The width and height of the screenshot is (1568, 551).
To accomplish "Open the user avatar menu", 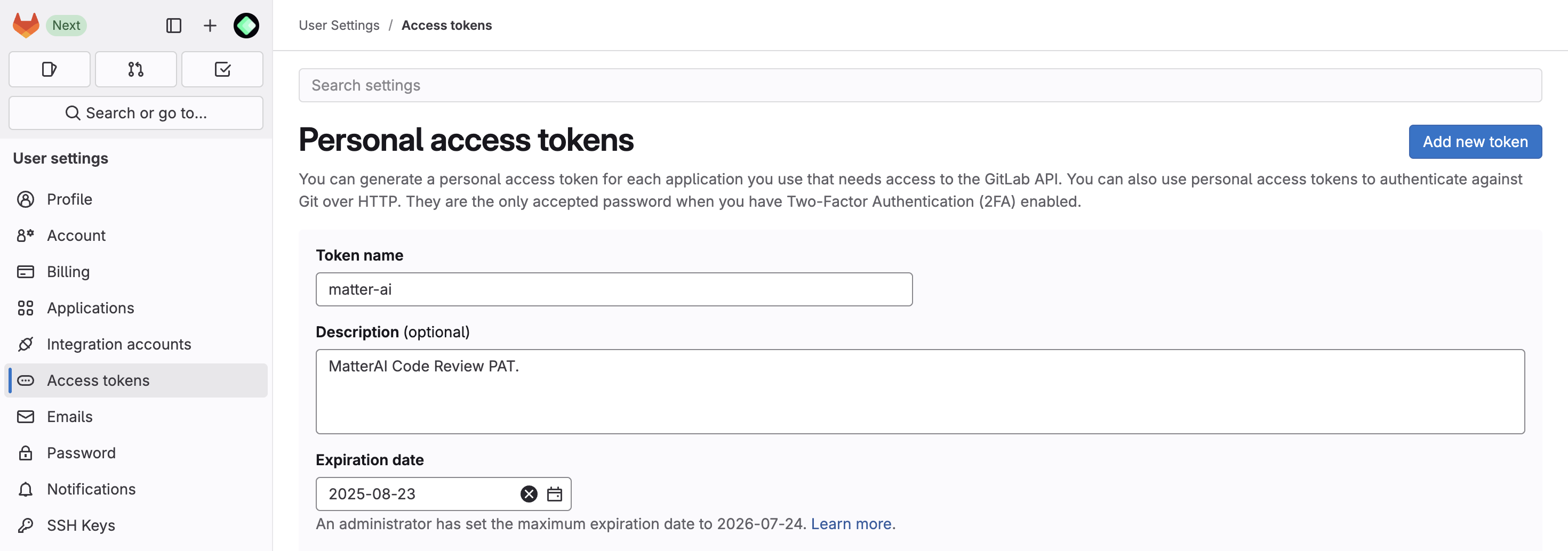I will 246,26.
